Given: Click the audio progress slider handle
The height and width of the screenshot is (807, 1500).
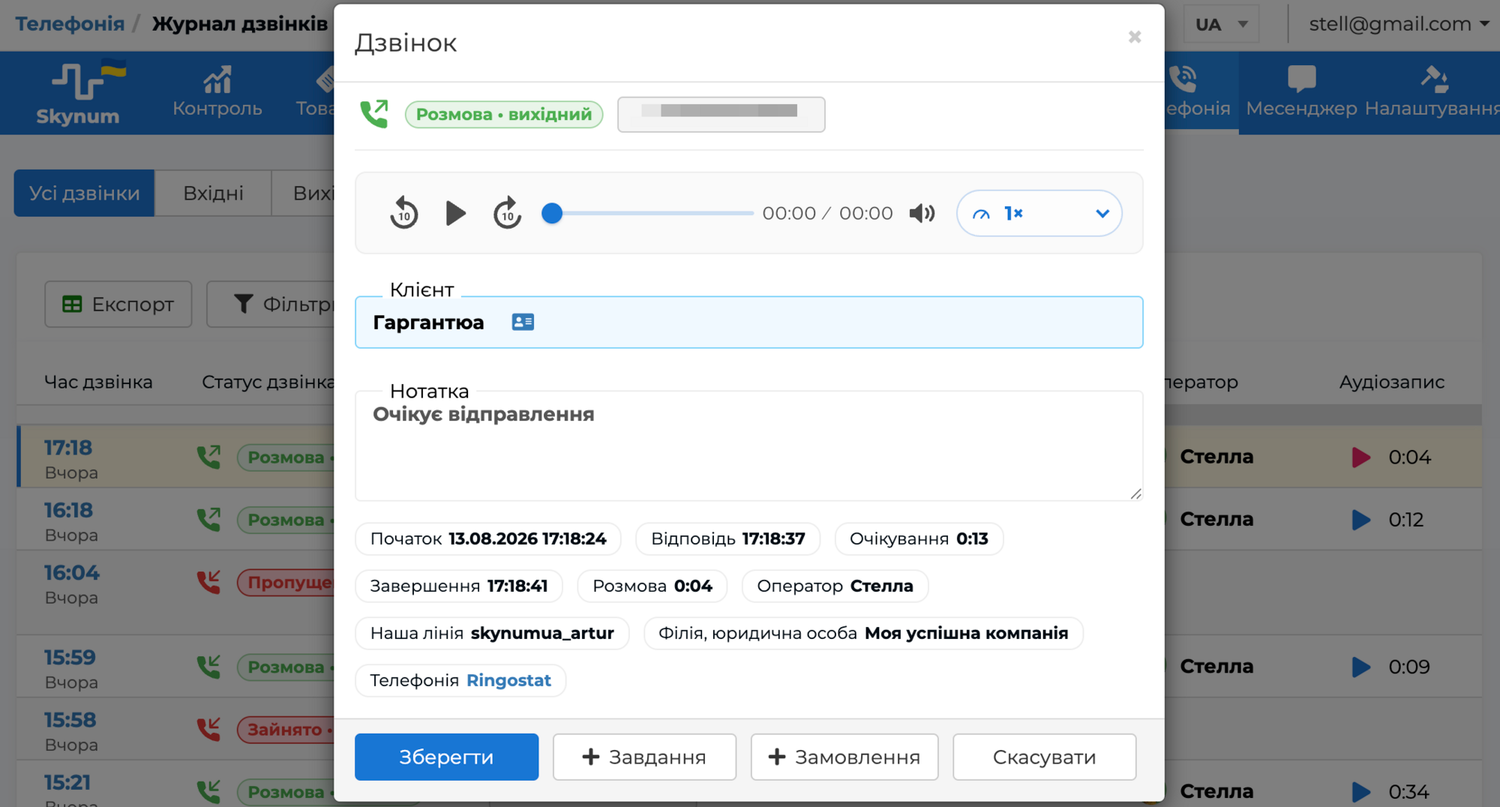Looking at the screenshot, I should click(551, 213).
